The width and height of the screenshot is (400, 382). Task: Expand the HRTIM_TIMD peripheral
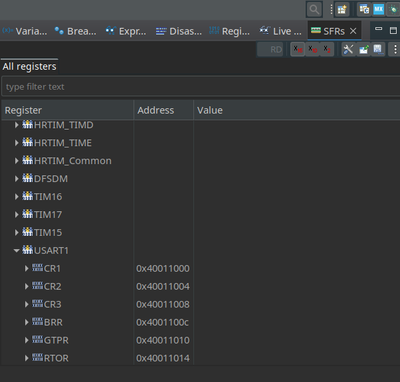(16, 125)
